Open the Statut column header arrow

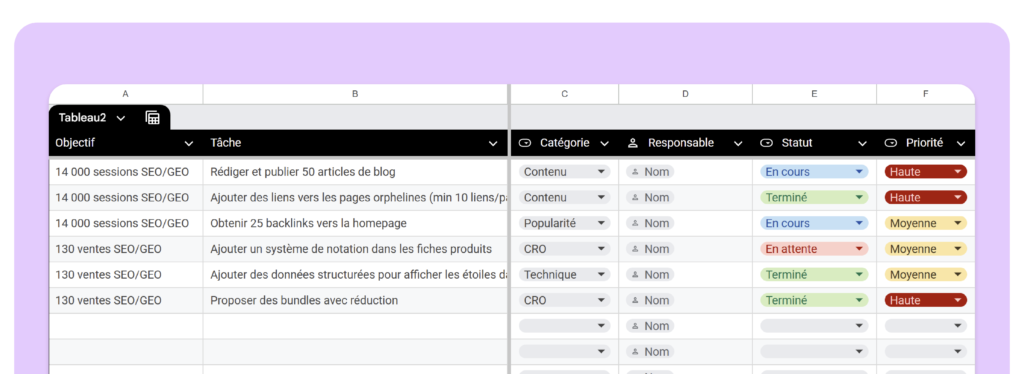pos(862,144)
